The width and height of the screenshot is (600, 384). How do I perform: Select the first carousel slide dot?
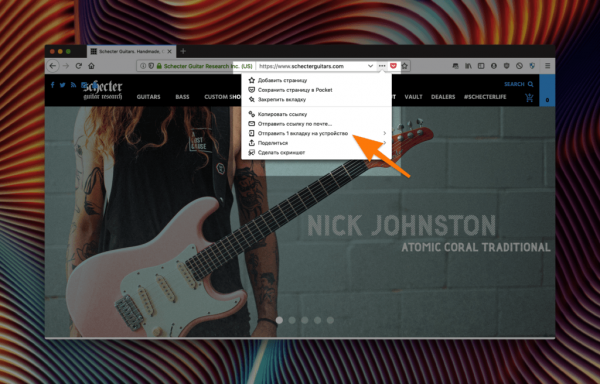pyautogui.click(x=279, y=321)
